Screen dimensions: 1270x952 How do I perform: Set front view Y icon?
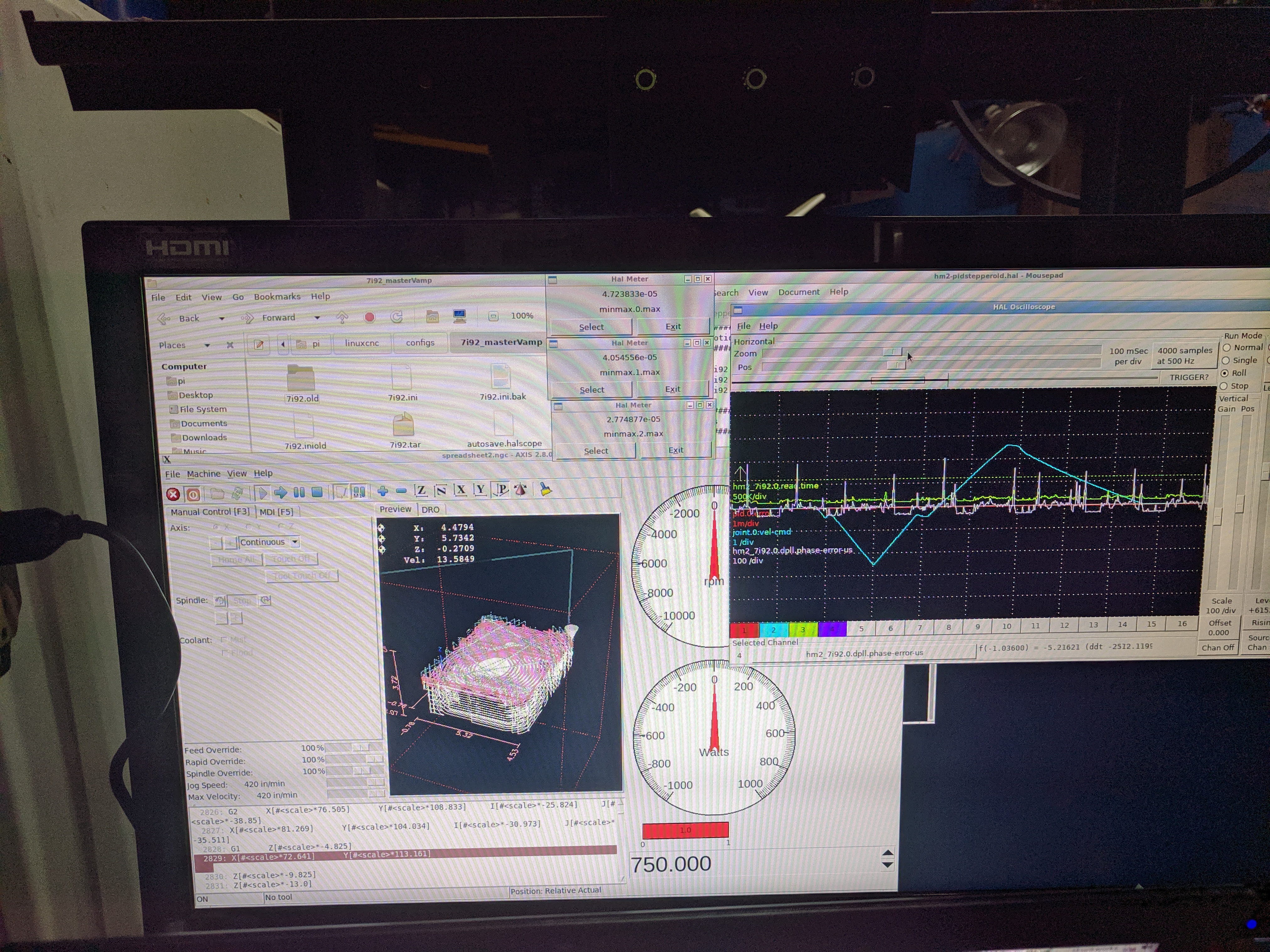480,489
